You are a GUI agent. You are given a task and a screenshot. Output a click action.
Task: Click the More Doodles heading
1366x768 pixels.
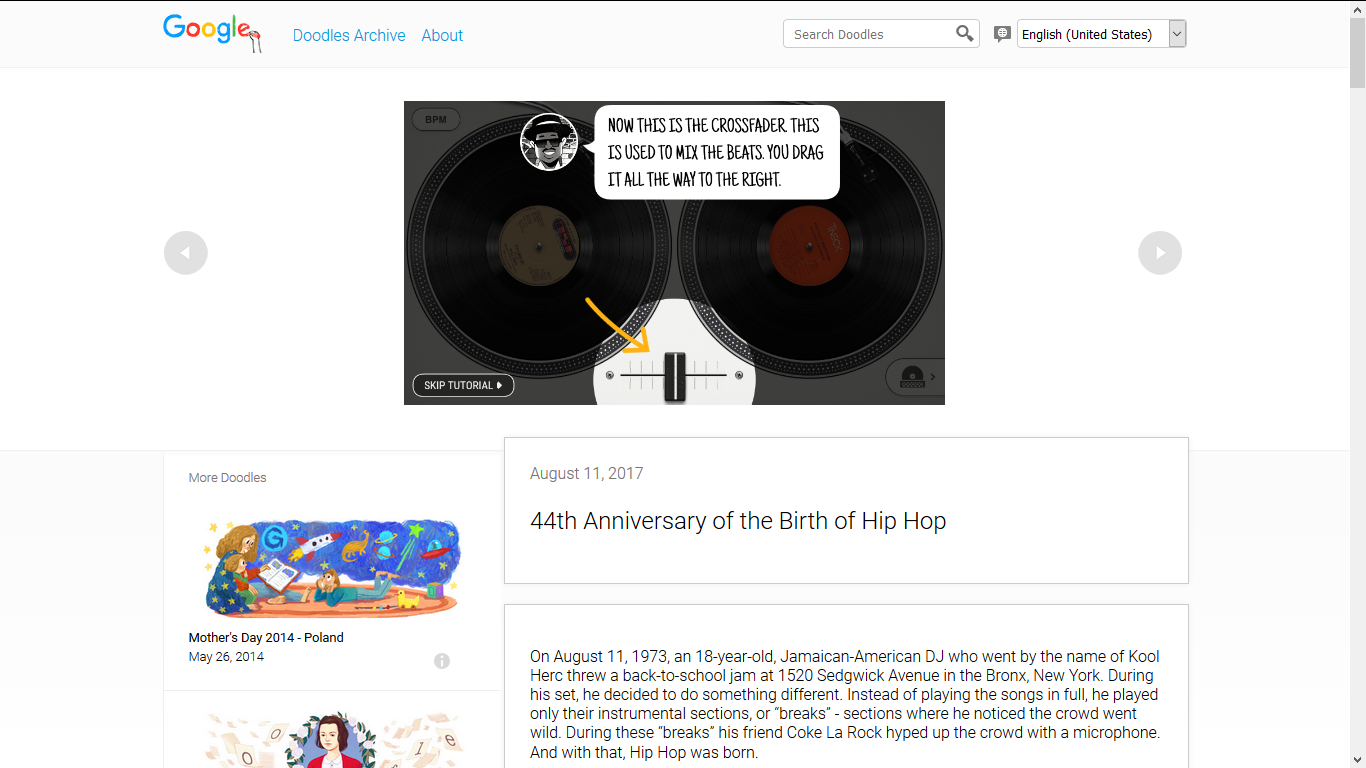click(x=228, y=478)
